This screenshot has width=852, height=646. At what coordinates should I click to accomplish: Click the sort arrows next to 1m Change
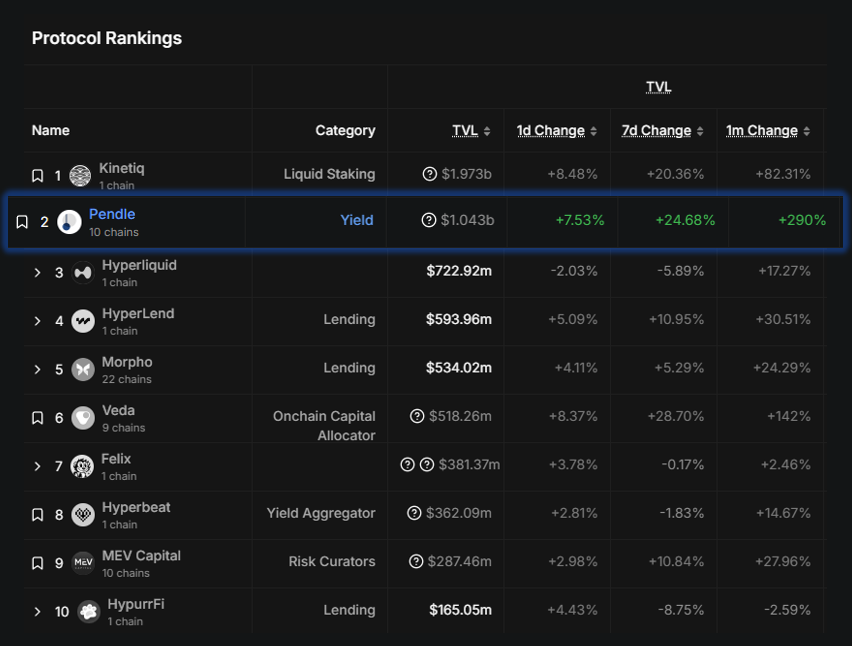(806, 131)
